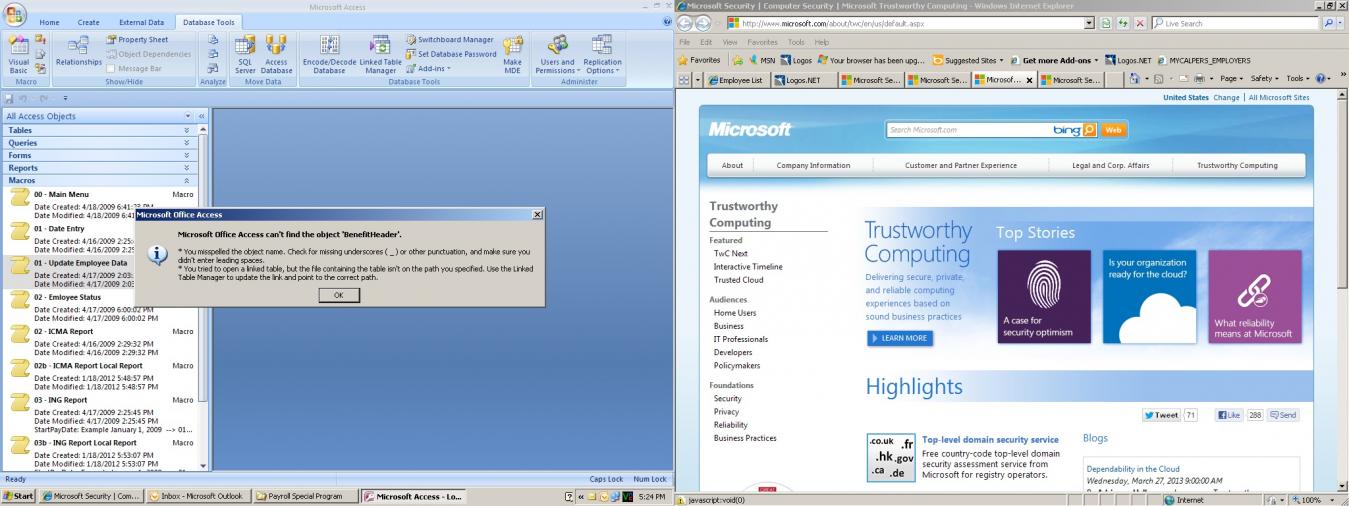The image size is (1349, 506).
Task: Click the Encode/Decode Database tool
Action: [329, 55]
